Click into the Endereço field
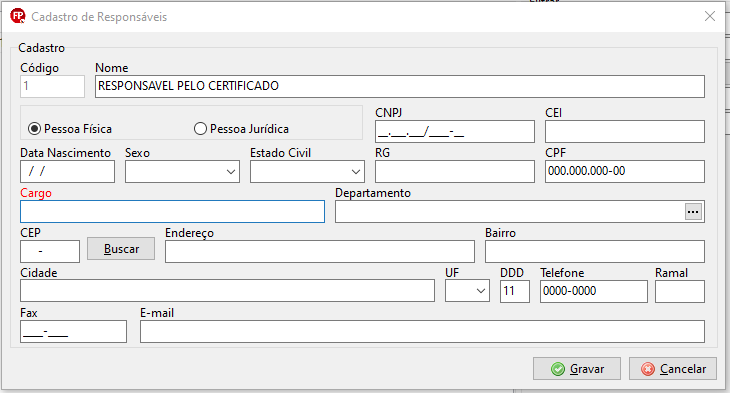This screenshot has height=393, width=730. point(320,251)
